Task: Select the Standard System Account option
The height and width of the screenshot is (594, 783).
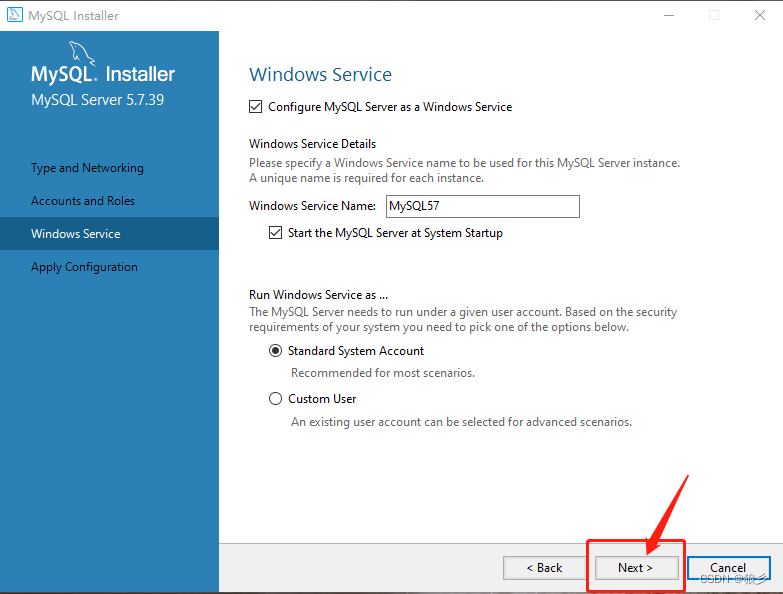Action: point(275,350)
